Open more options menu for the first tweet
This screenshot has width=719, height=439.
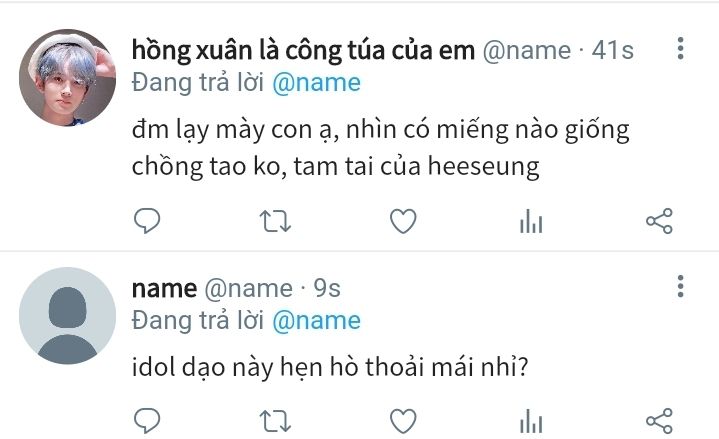click(680, 48)
